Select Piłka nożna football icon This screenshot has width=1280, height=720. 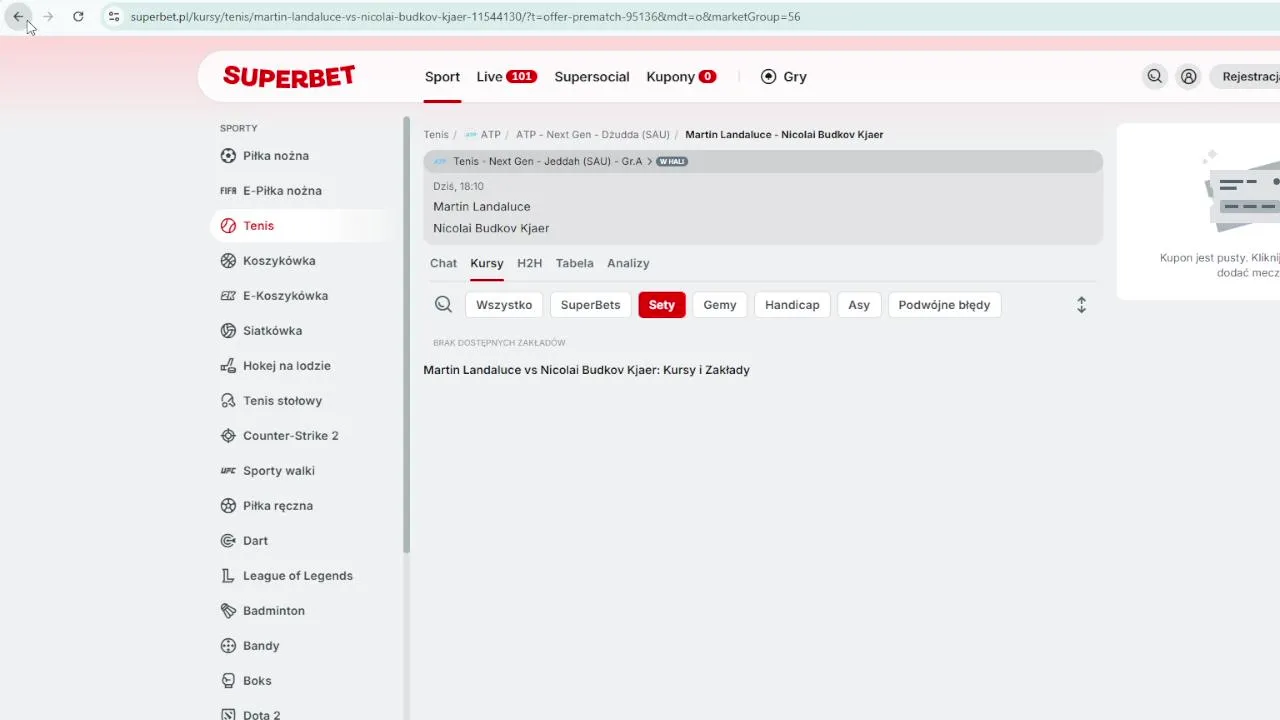(228, 156)
